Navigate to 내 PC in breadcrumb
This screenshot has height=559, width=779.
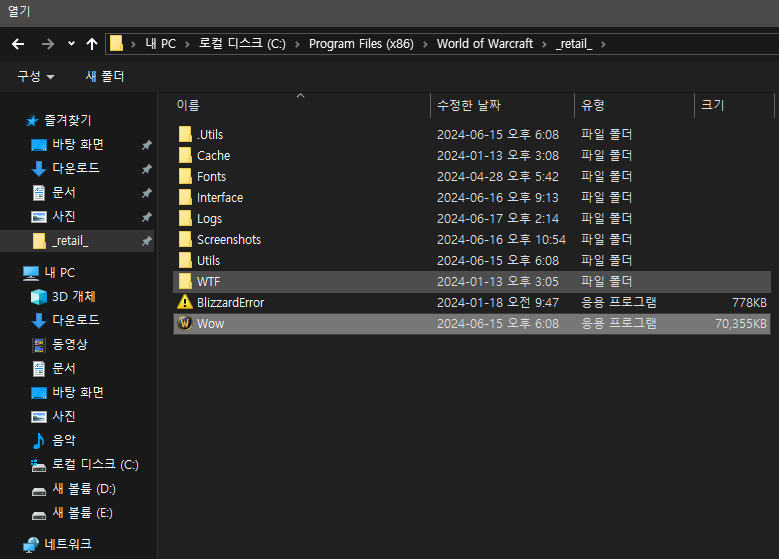[160, 44]
